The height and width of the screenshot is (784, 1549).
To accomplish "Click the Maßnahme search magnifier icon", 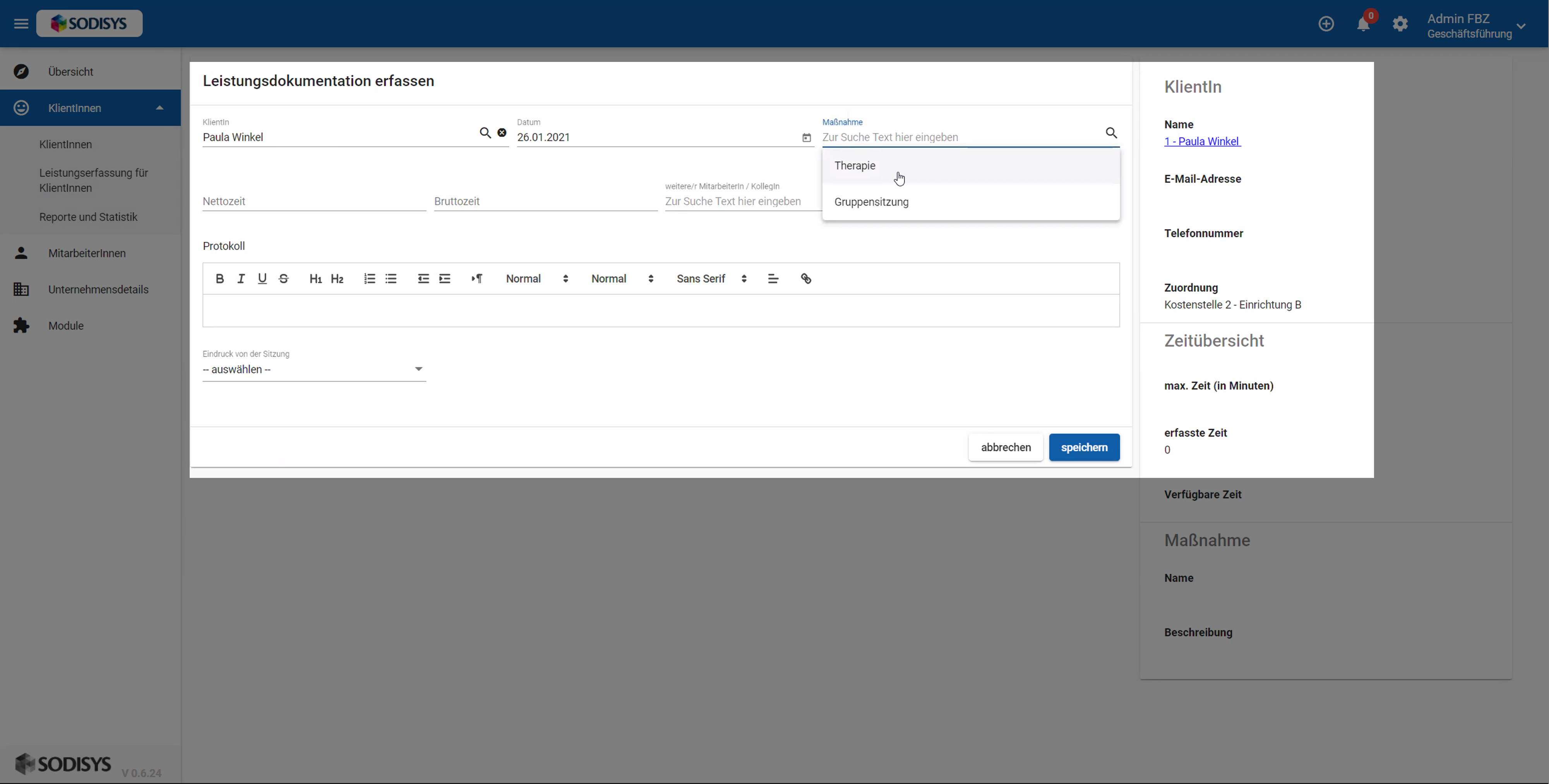I will 1111,133.
